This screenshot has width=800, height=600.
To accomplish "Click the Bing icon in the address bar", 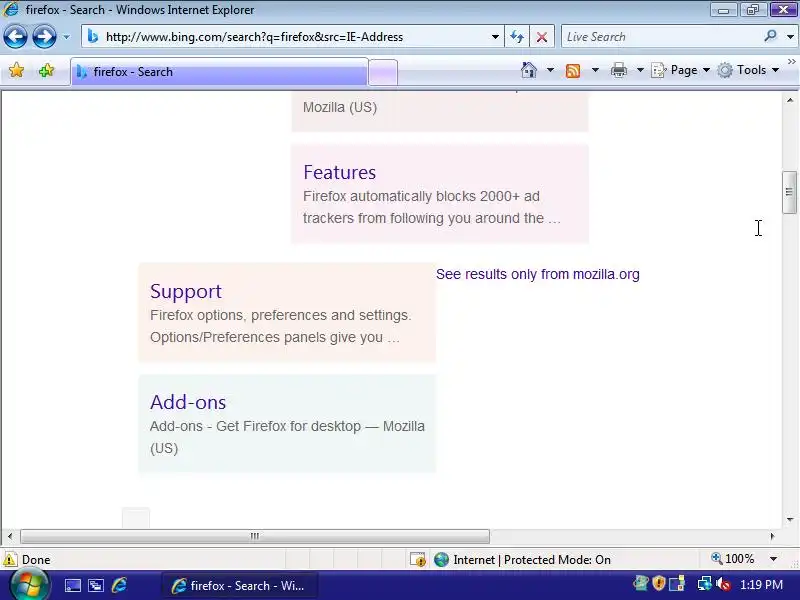I will coord(92,37).
